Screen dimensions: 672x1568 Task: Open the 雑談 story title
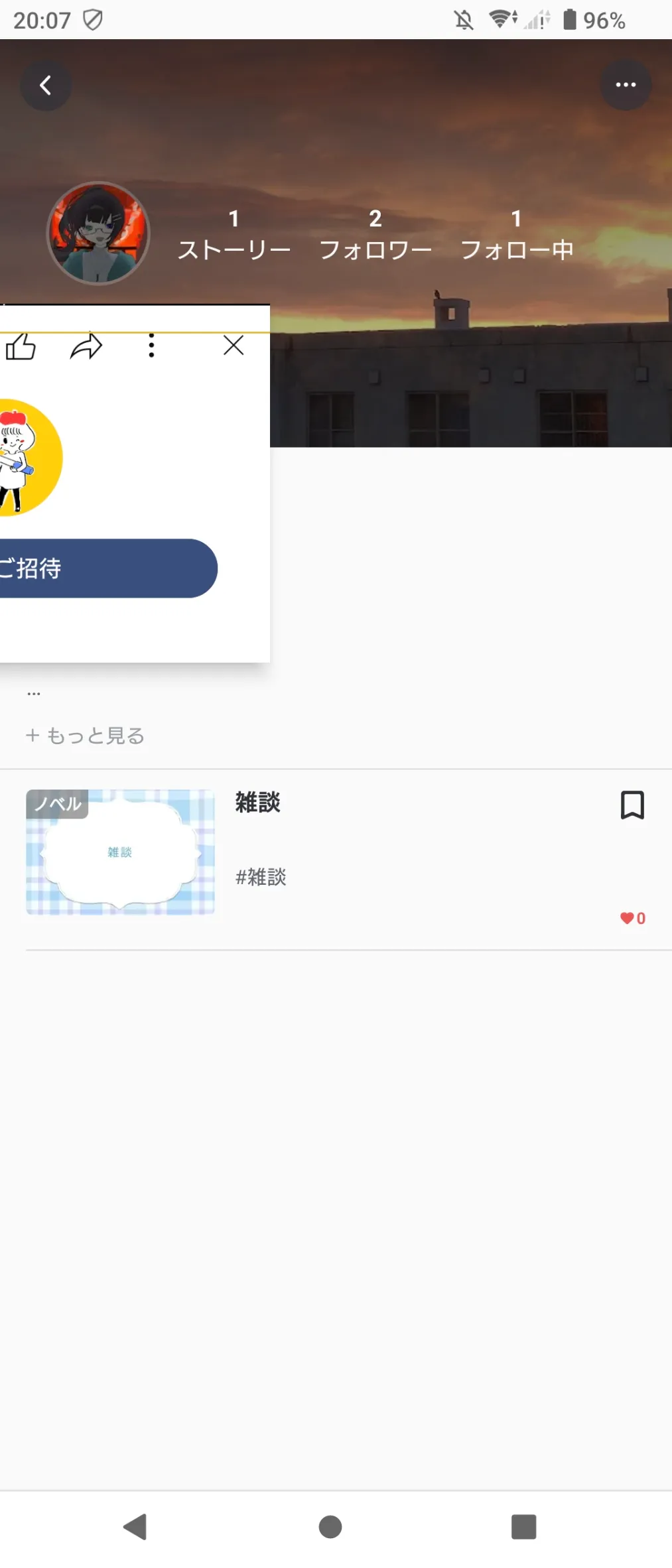pyautogui.click(x=258, y=803)
